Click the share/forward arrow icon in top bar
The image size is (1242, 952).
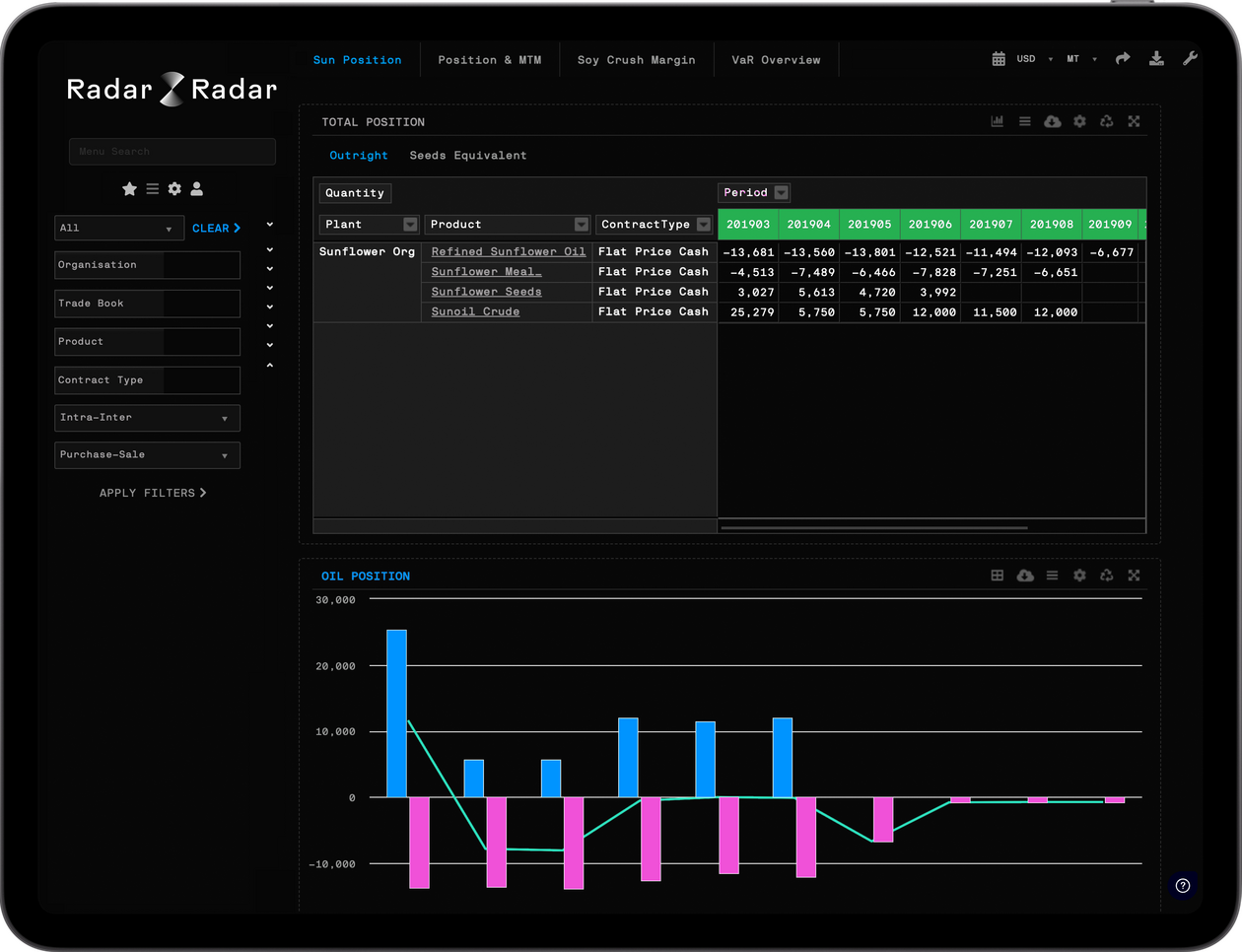point(1123,59)
